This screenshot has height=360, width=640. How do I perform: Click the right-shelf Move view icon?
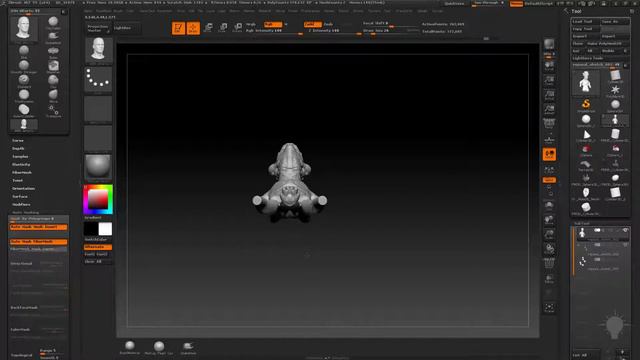pyautogui.click(x=549, y=220)
